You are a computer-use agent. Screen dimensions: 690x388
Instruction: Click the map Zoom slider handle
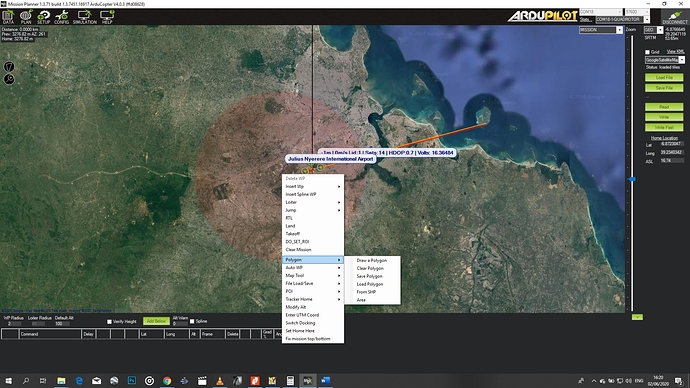pos(632,179)
